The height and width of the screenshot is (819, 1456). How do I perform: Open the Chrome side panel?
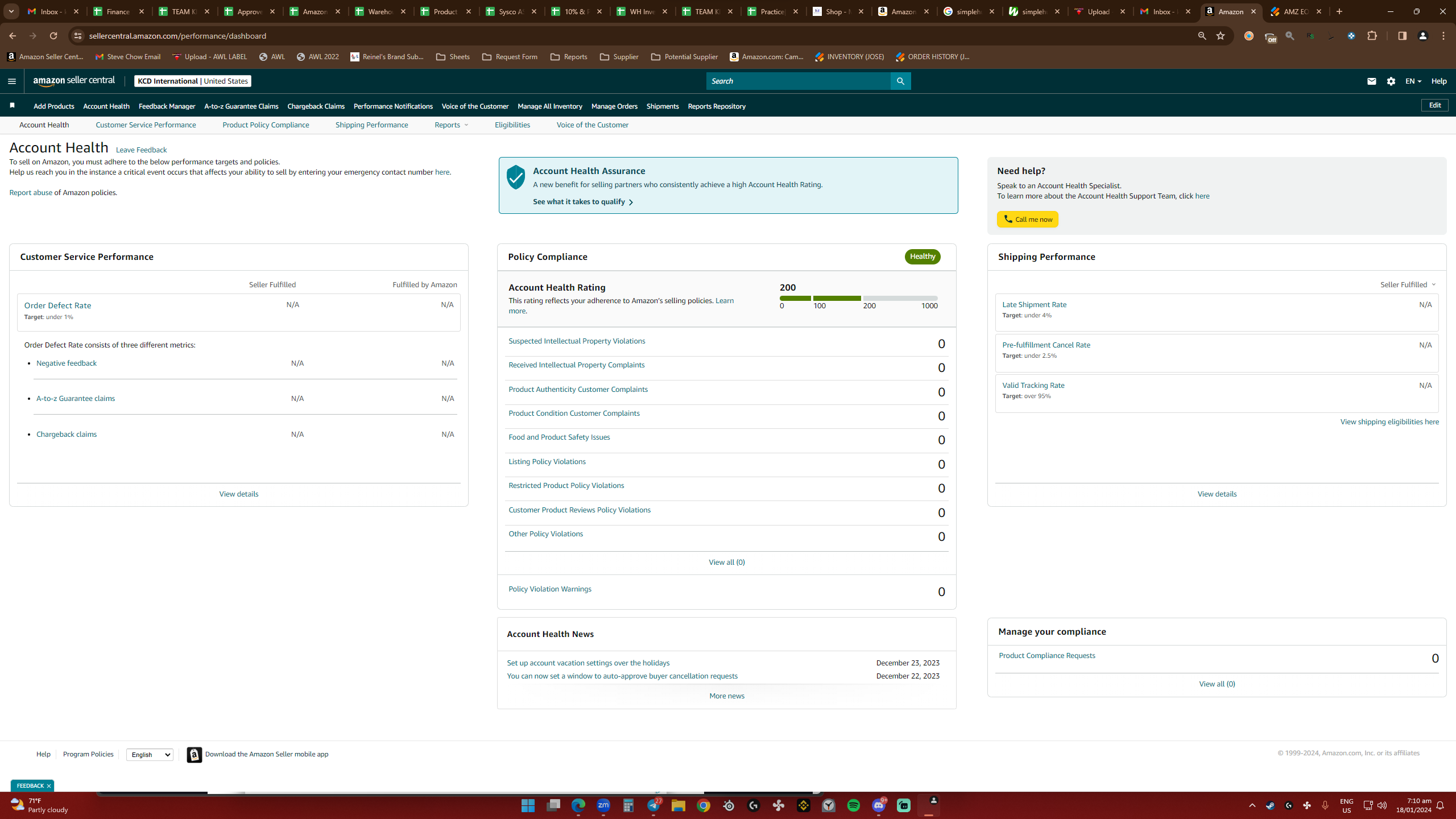(1402, 36)
